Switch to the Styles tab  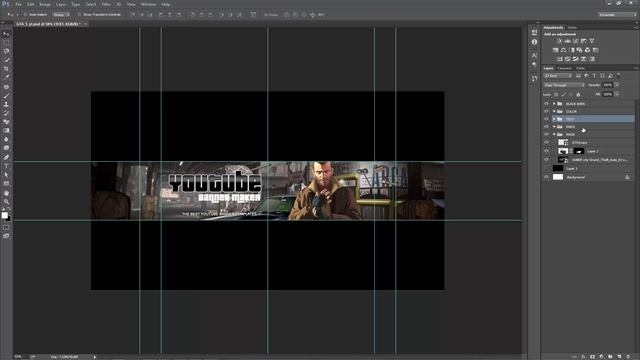coord(572,28)
